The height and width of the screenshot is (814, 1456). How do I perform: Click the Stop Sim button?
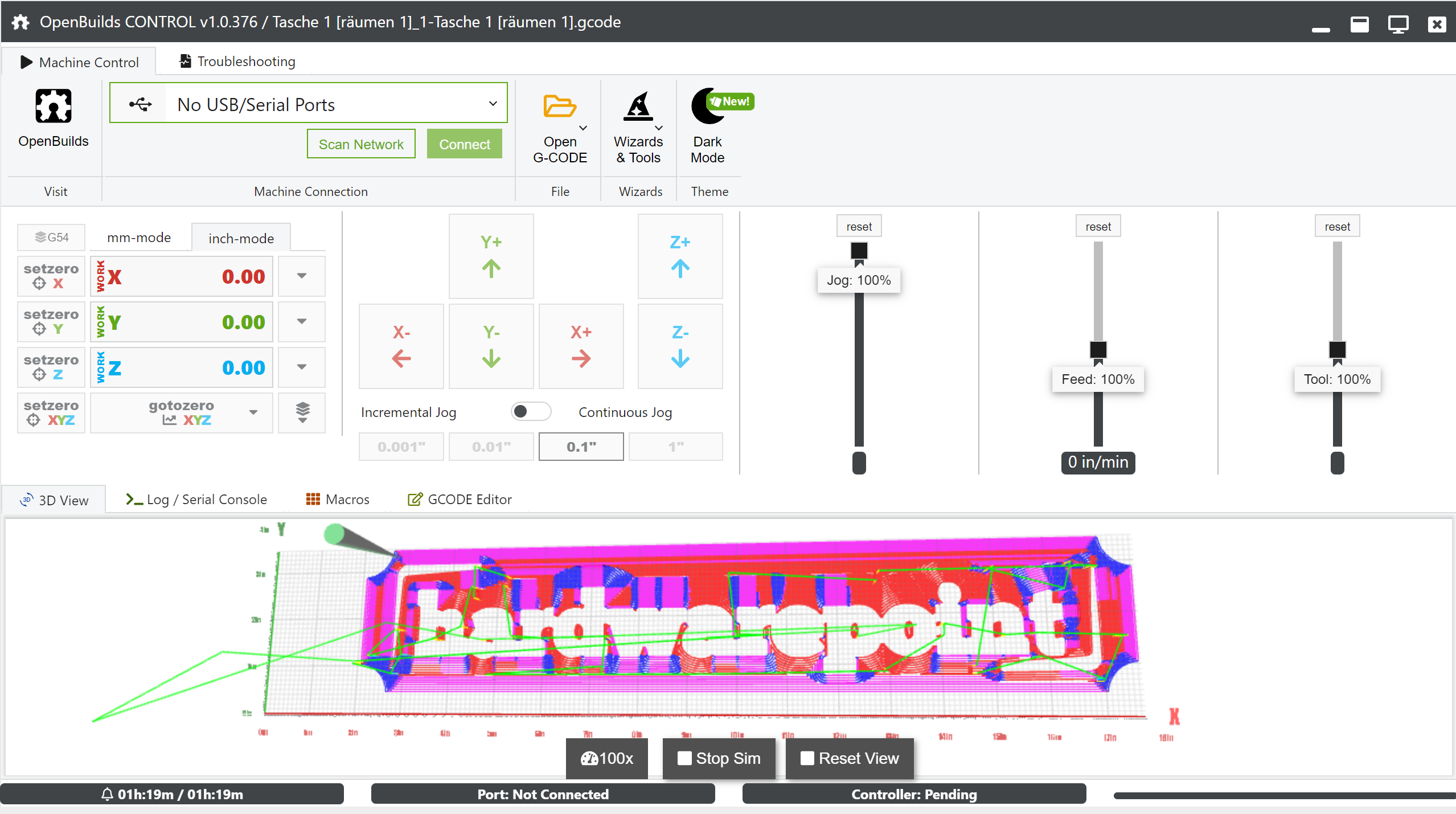719,758
